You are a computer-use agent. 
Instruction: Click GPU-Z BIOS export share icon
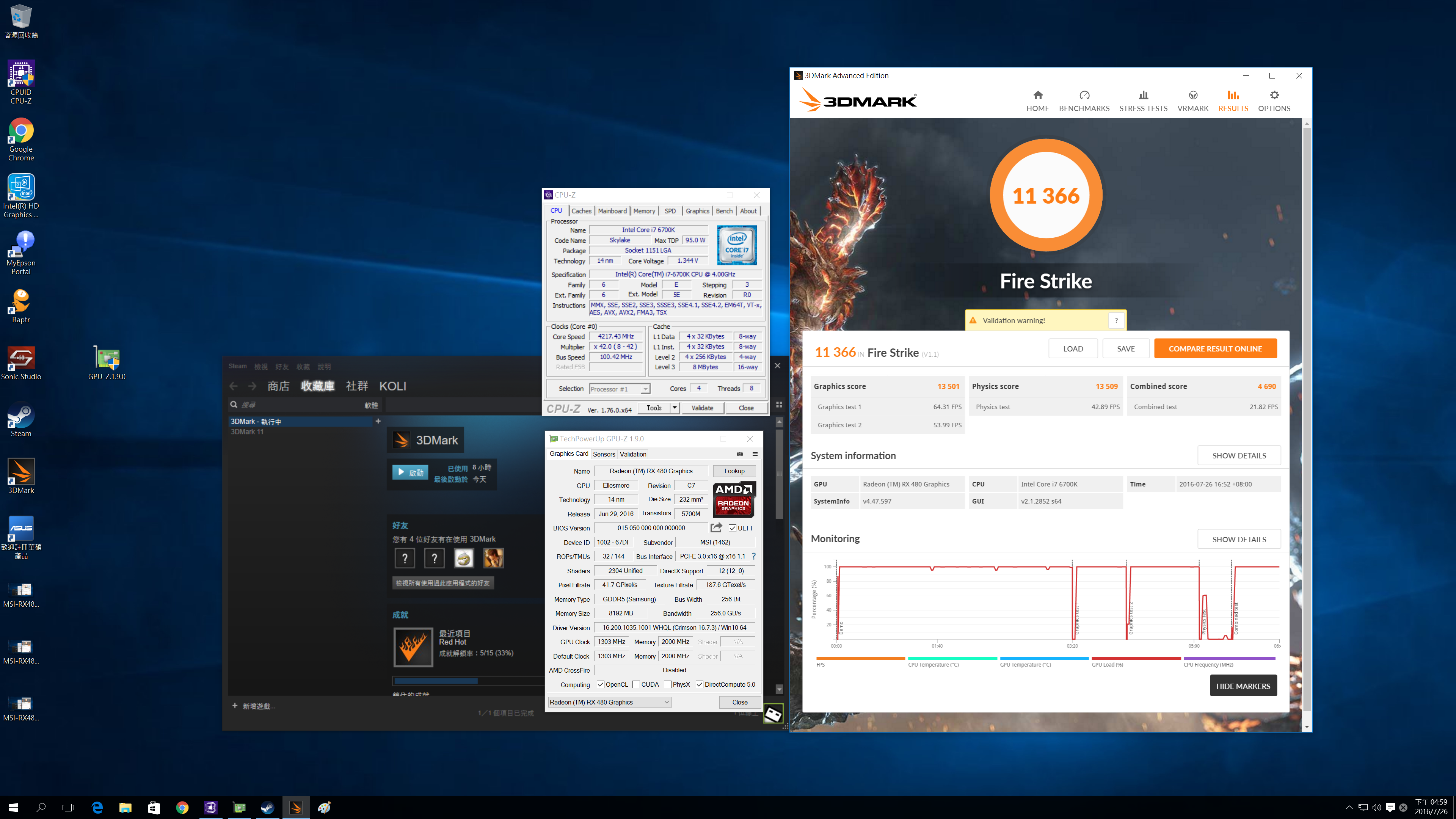(716, 528)
